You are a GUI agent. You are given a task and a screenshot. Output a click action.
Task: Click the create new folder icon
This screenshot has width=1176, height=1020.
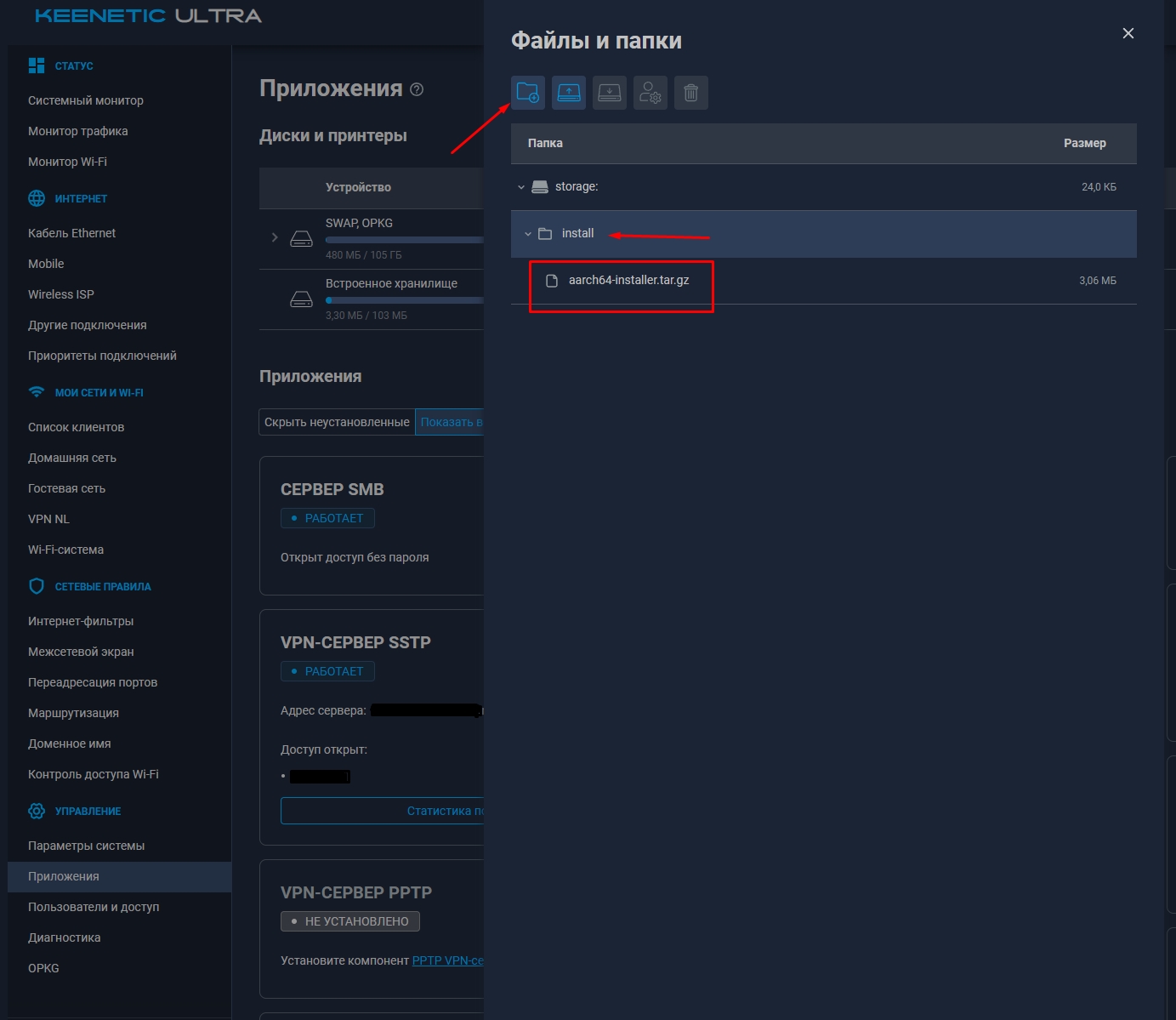point(527,93)
